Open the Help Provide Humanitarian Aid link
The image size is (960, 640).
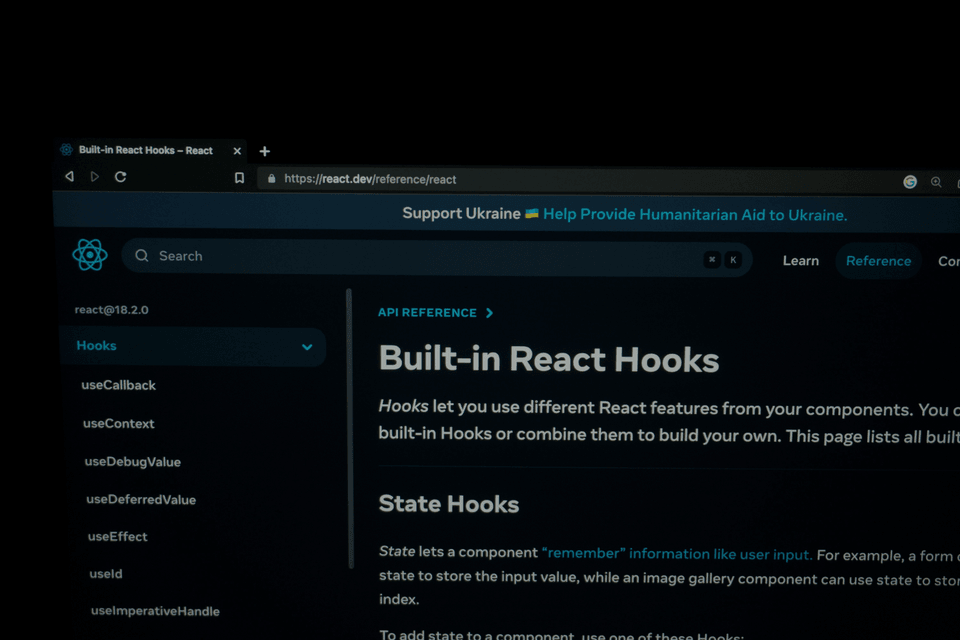click(695, 215)
